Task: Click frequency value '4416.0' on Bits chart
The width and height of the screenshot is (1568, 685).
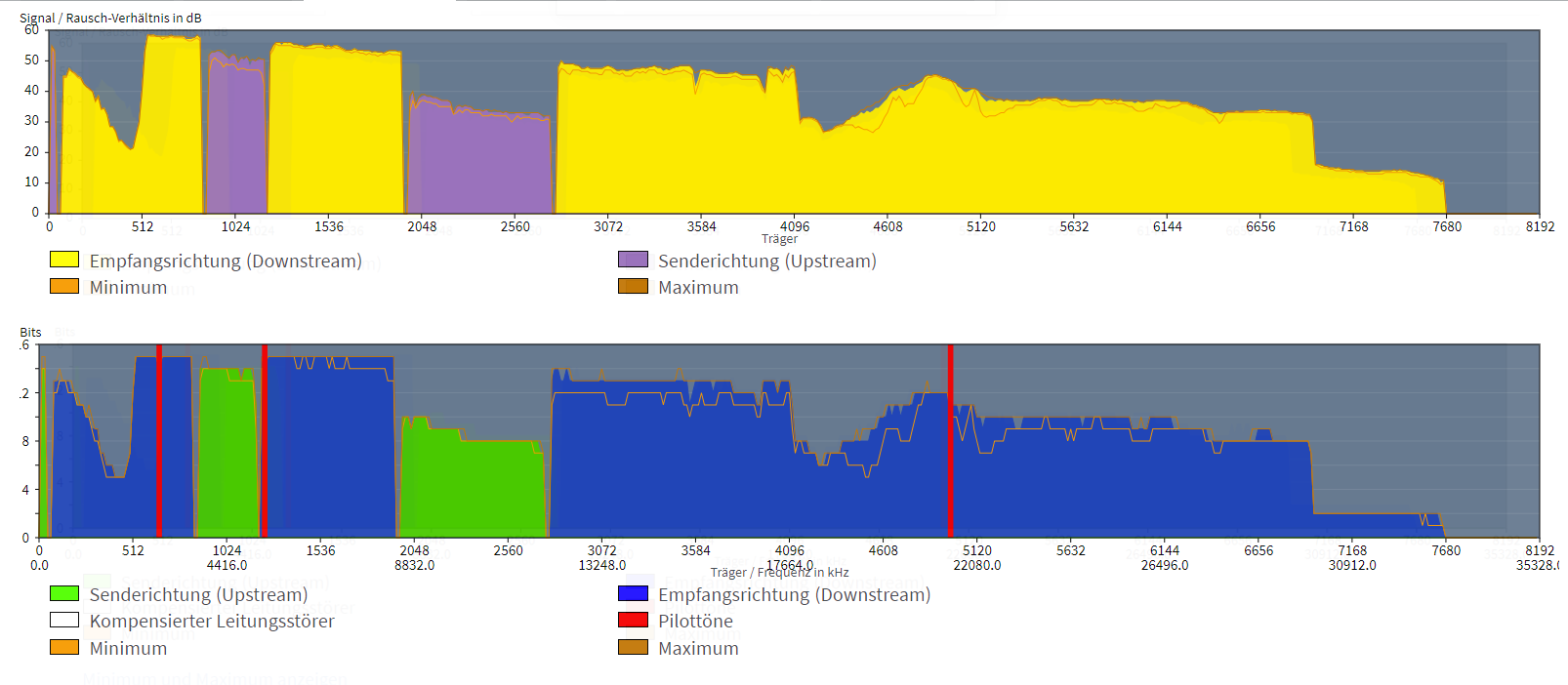Action: click(x=227, y=565)
